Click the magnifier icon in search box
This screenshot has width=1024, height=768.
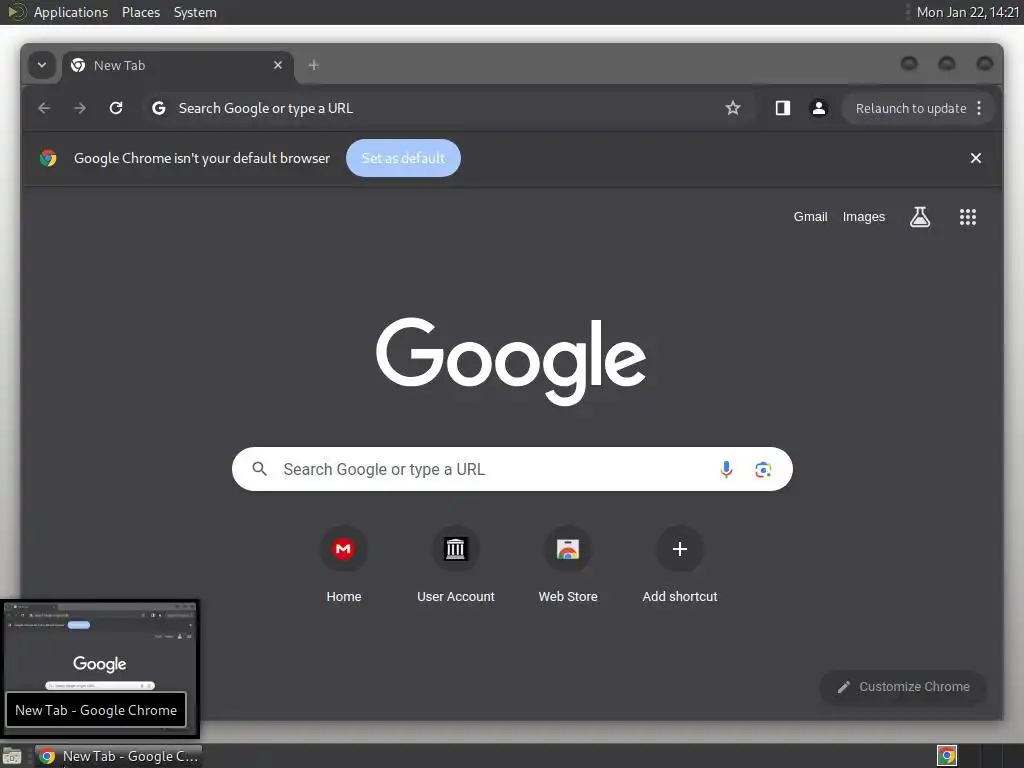tap(259, 469)
